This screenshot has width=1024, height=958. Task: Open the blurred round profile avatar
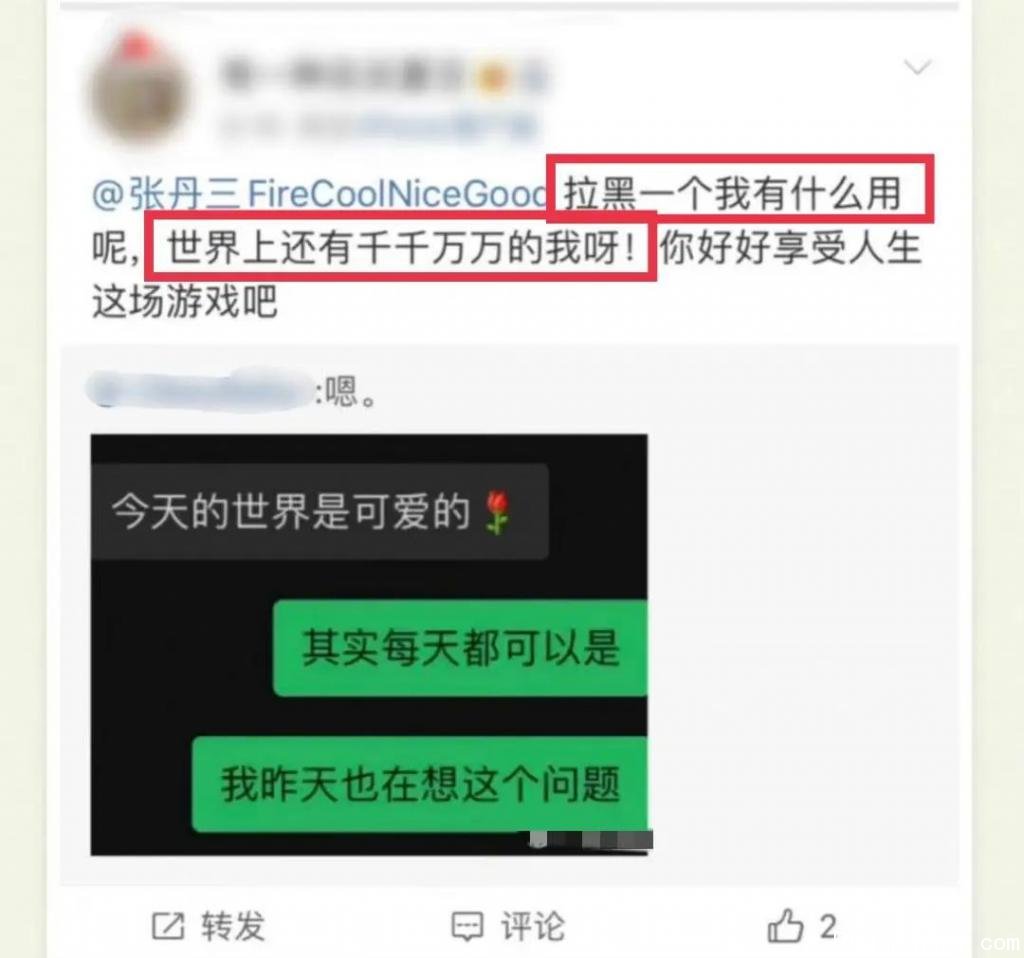coord(140,89)
